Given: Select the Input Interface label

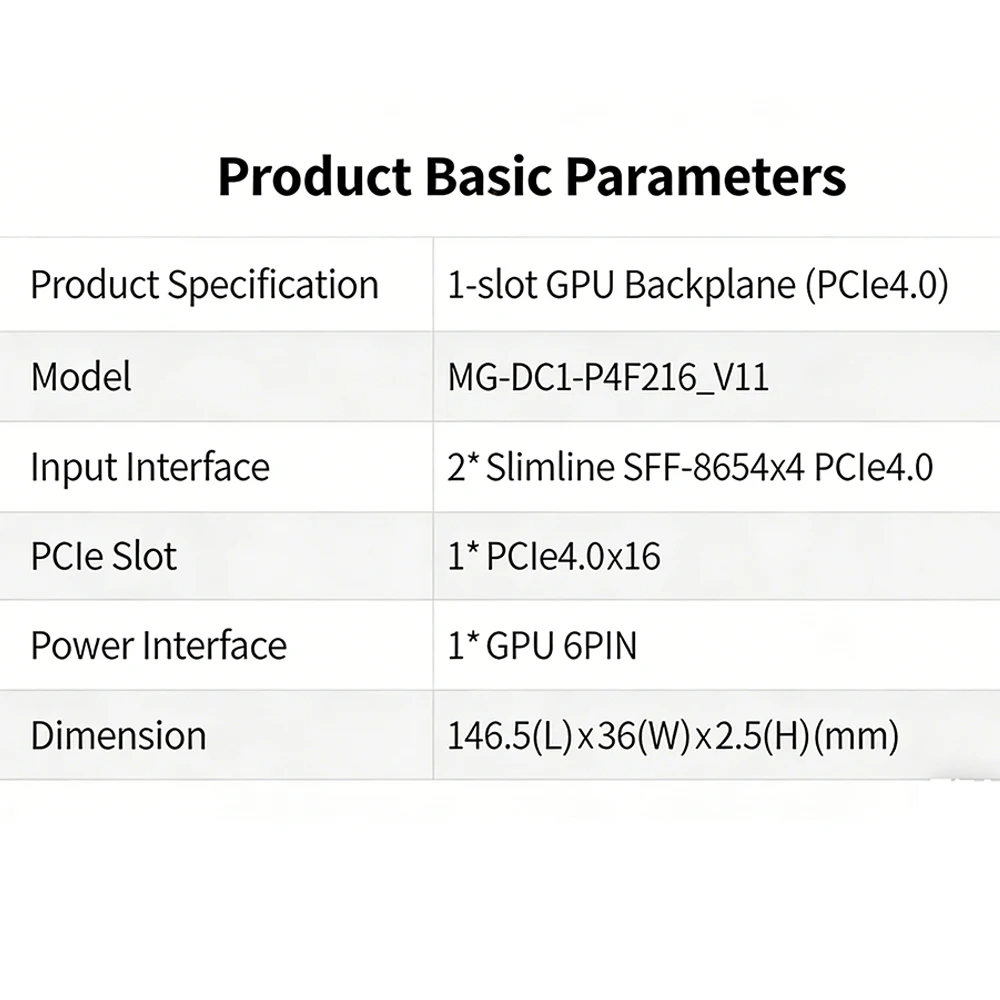Looking at the screenshot, I should pyautogui.click(x=150, y=467).
